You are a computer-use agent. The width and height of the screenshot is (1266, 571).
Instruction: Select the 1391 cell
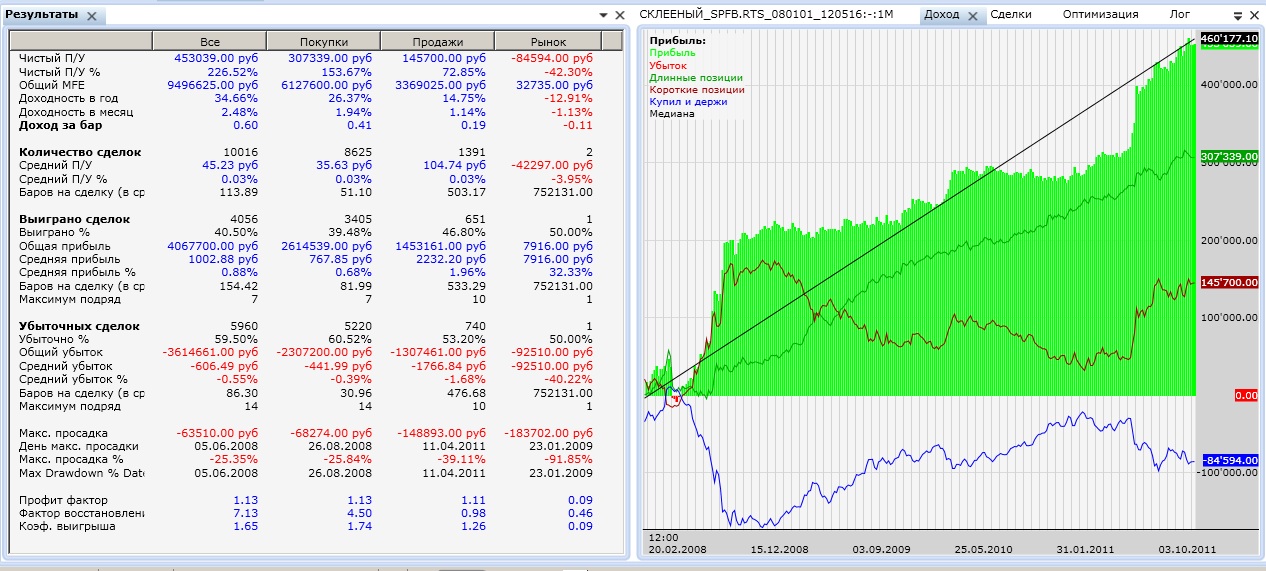473,152
